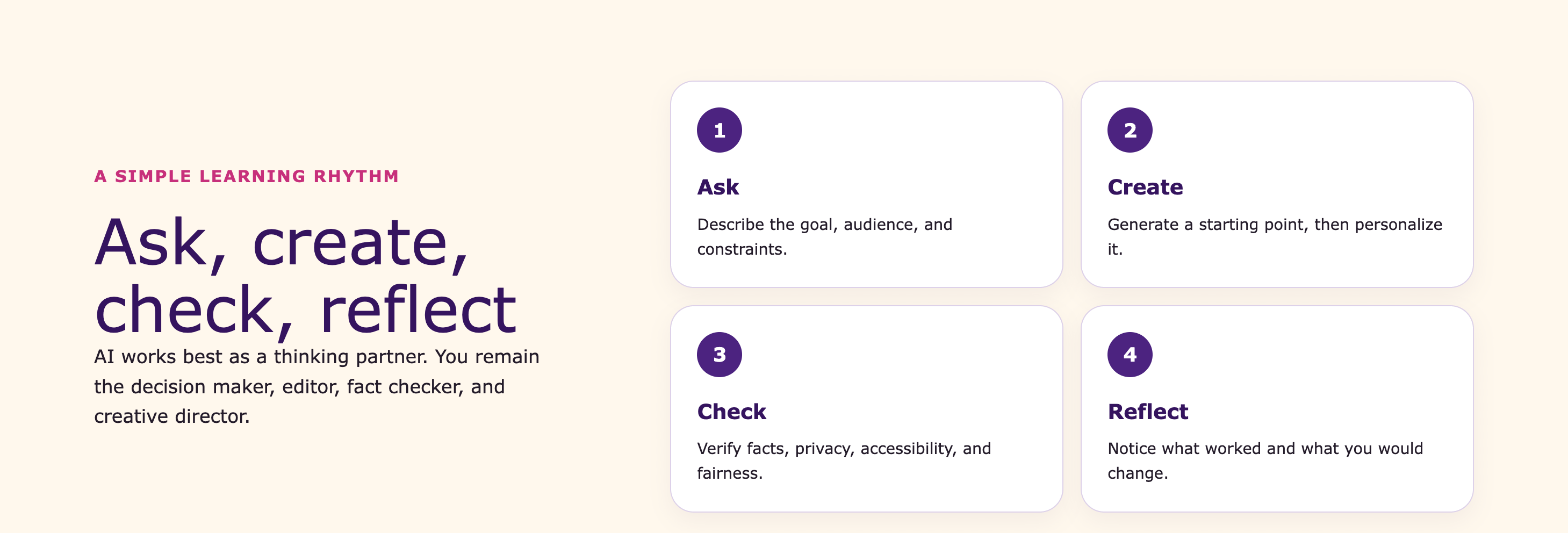Image resolution: width=1568 pixels, height=533 pixels.
Task: Click the number 1 circle badge
Action: (719, 130)
